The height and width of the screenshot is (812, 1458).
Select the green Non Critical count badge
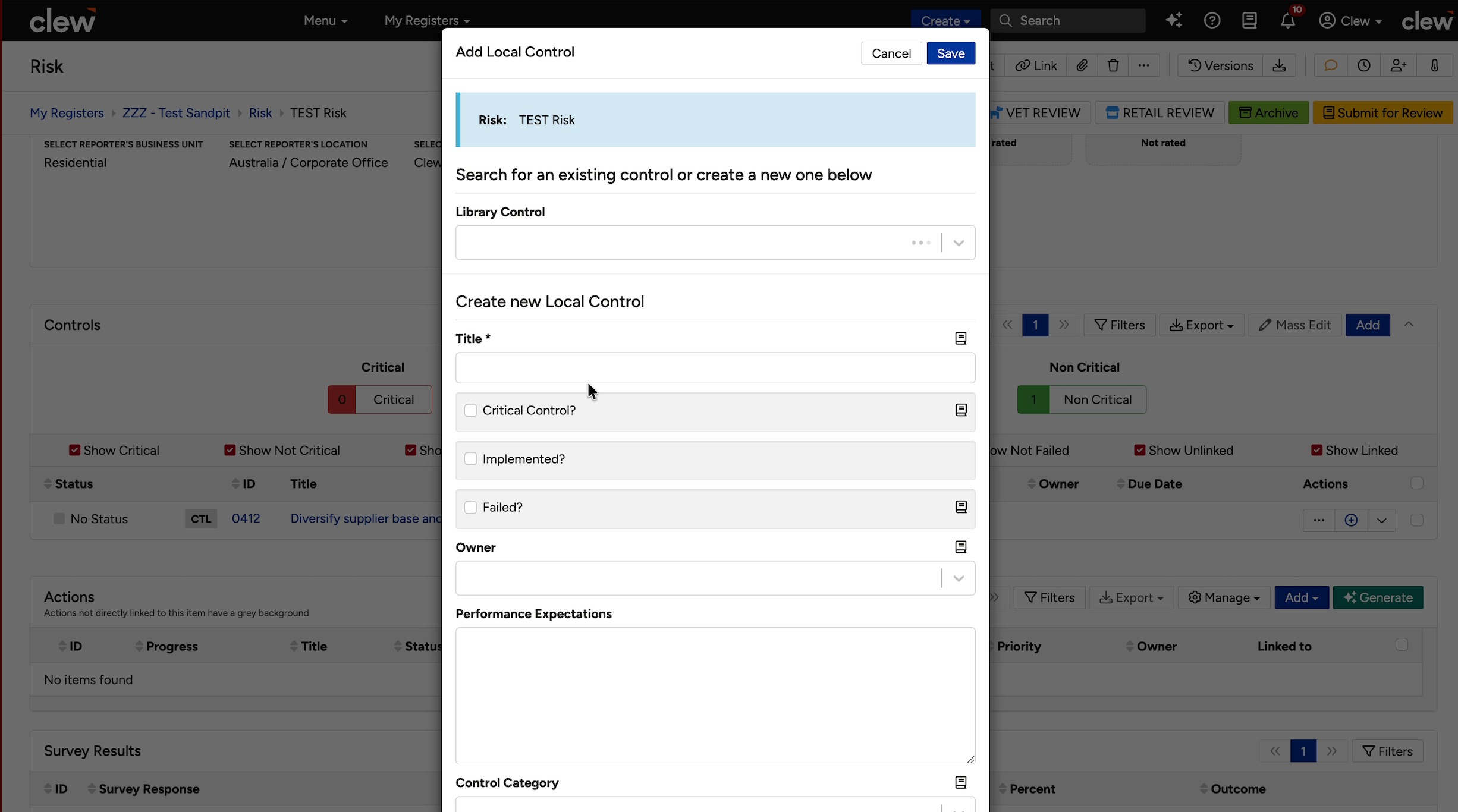pos(1033,399)
